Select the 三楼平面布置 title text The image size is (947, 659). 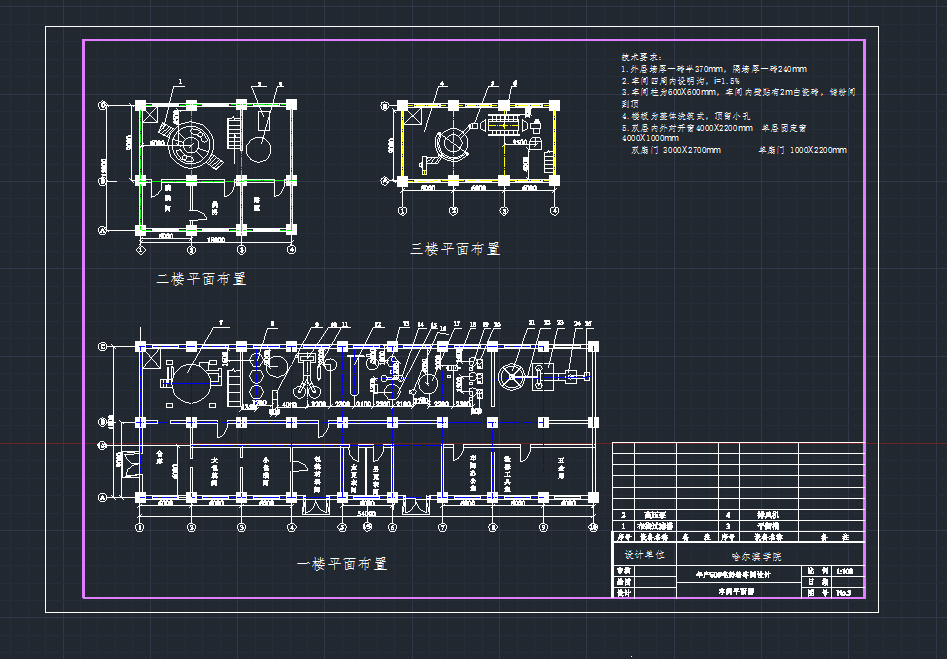[455, 249]
